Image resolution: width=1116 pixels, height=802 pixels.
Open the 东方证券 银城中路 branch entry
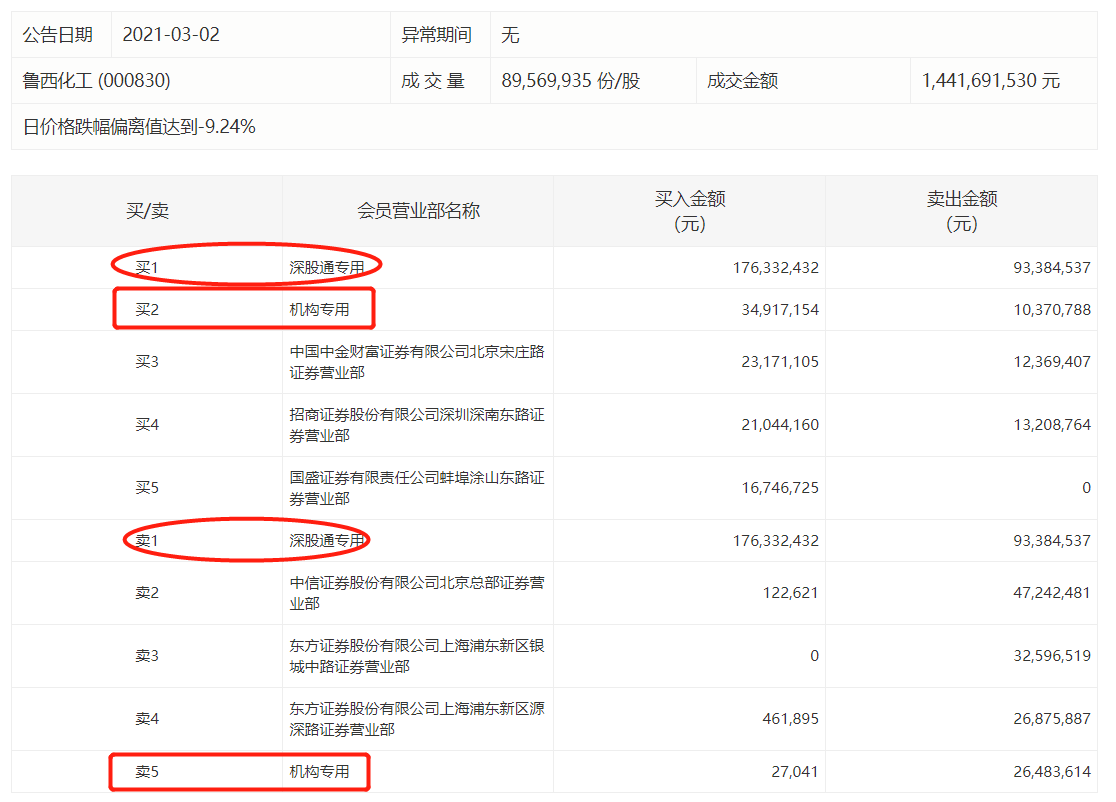416,656
